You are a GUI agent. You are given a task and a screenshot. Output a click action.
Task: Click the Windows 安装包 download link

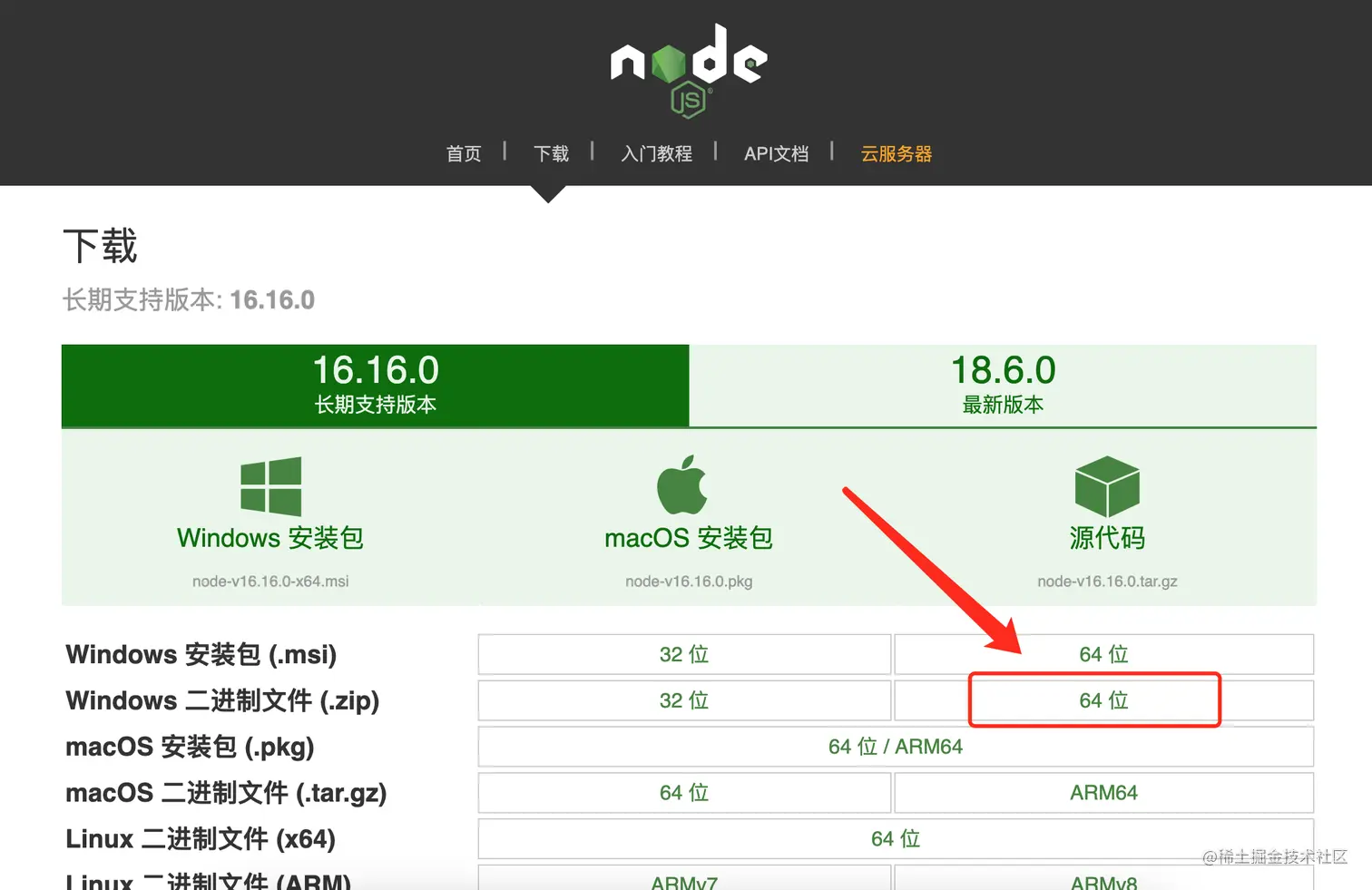[270, 538]
